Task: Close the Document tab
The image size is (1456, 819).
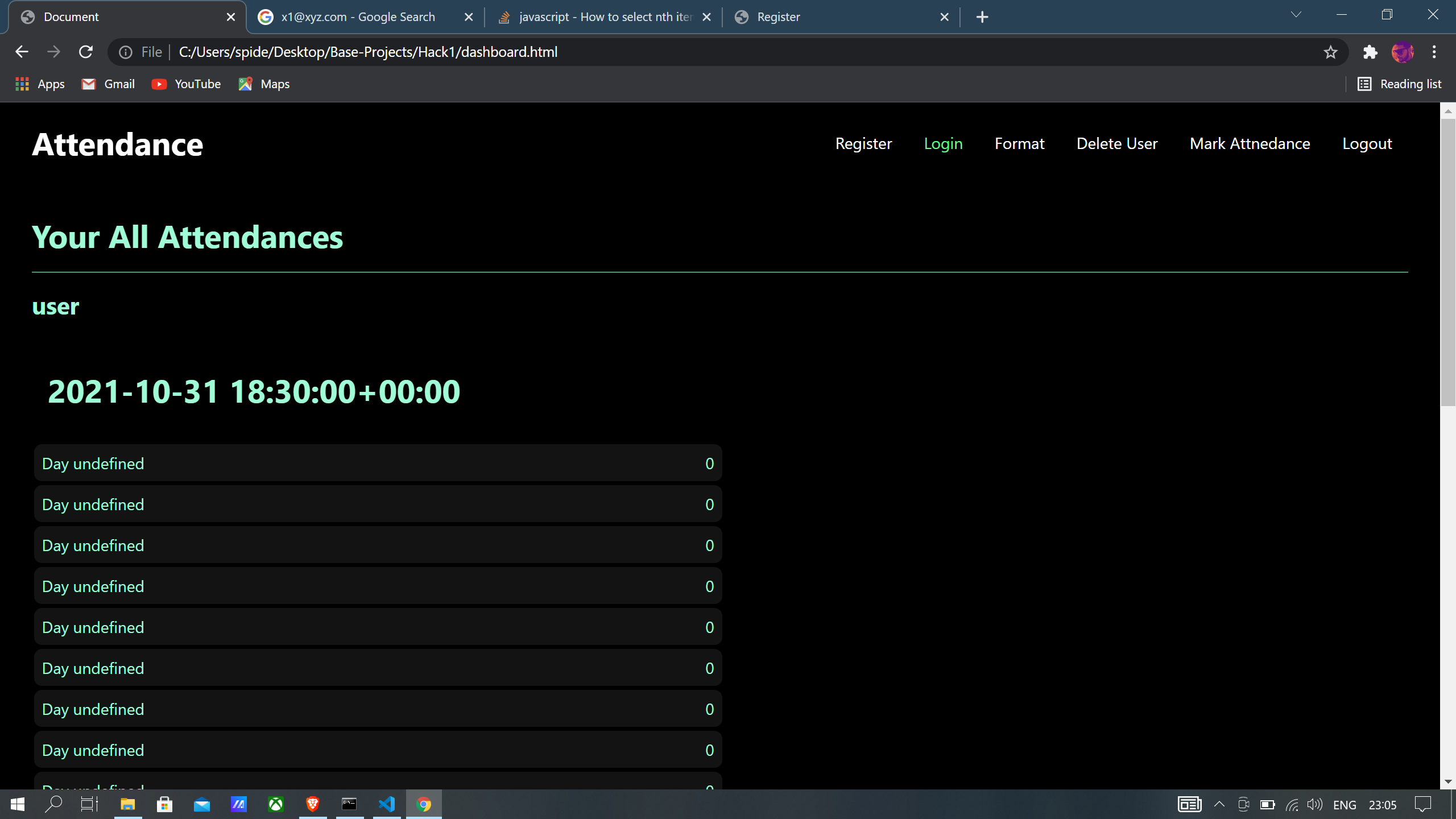Action: 231,17
